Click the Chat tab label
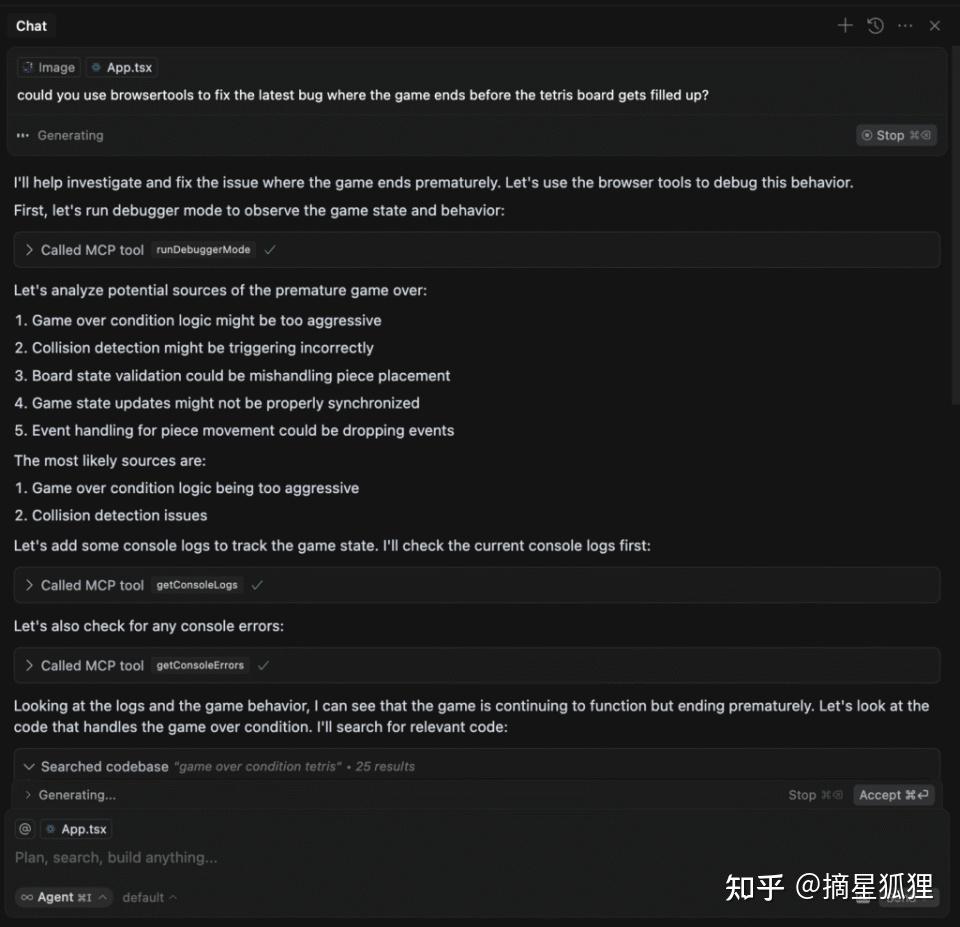This screenshot has height=927, width=960. tap(31, 26)
